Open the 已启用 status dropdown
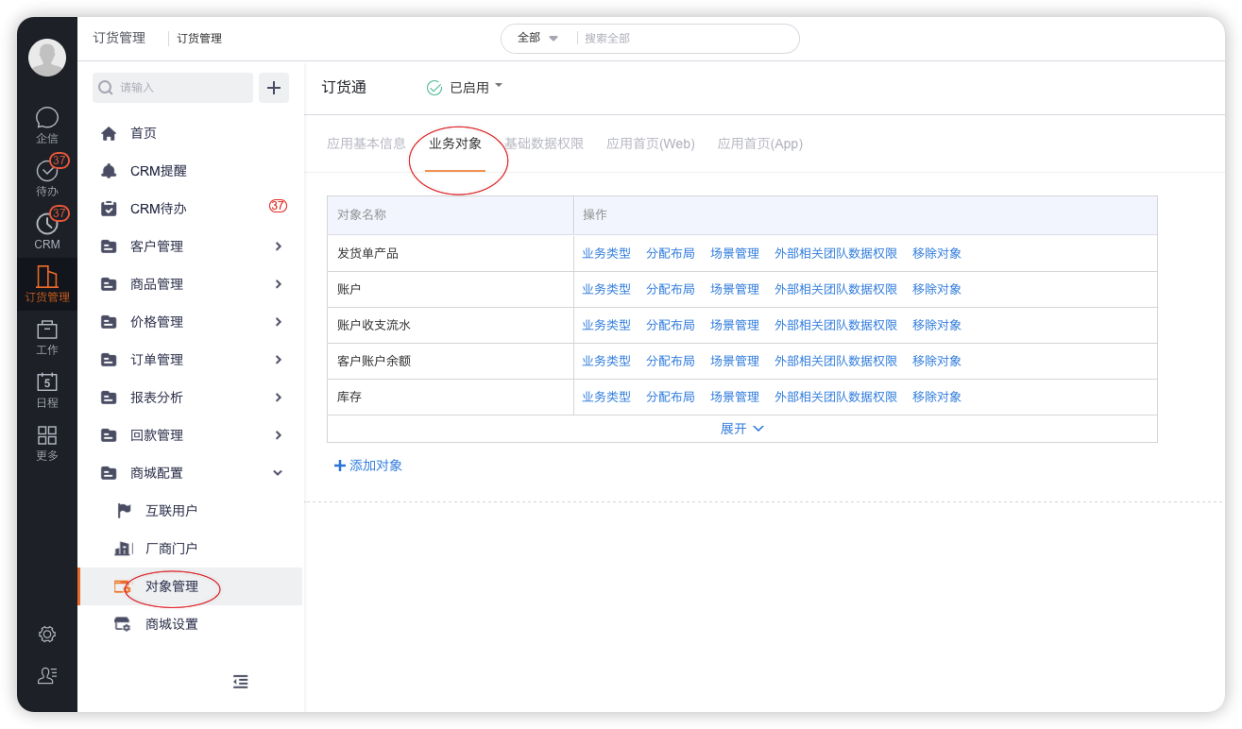 click(475, 88)
